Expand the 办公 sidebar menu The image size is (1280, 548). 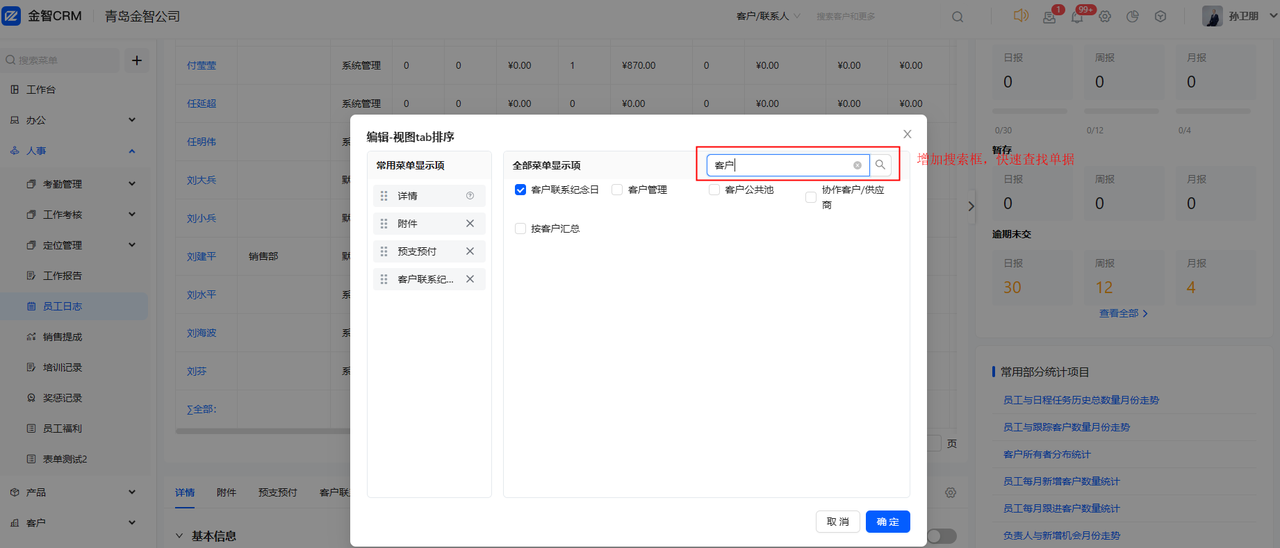pos(132,120)
